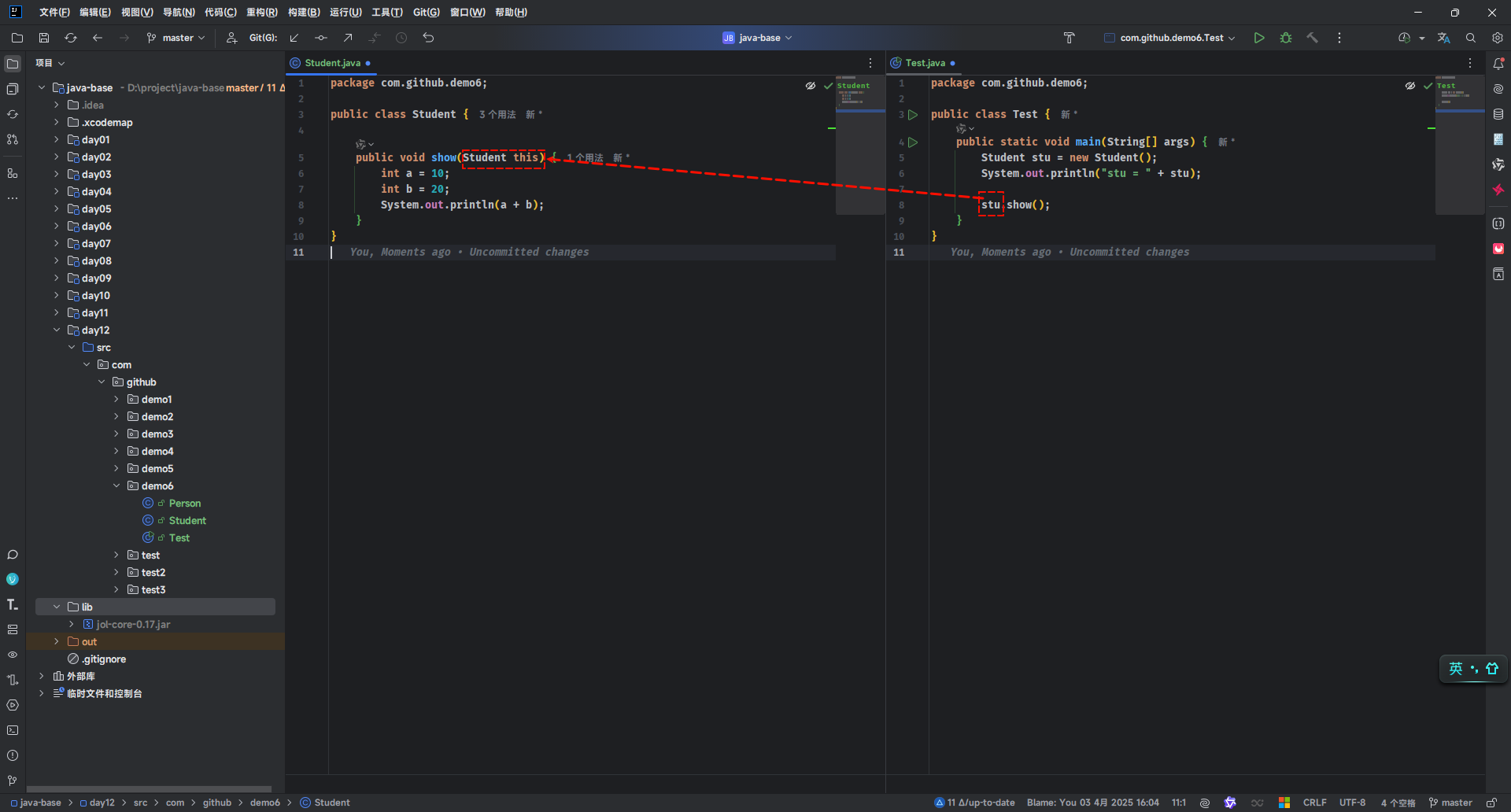Open the Terminal tool window icon

13,730
